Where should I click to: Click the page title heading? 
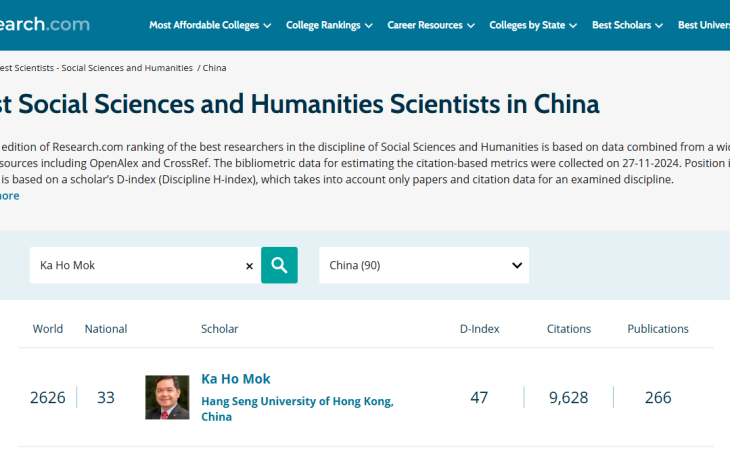(300, 104)
